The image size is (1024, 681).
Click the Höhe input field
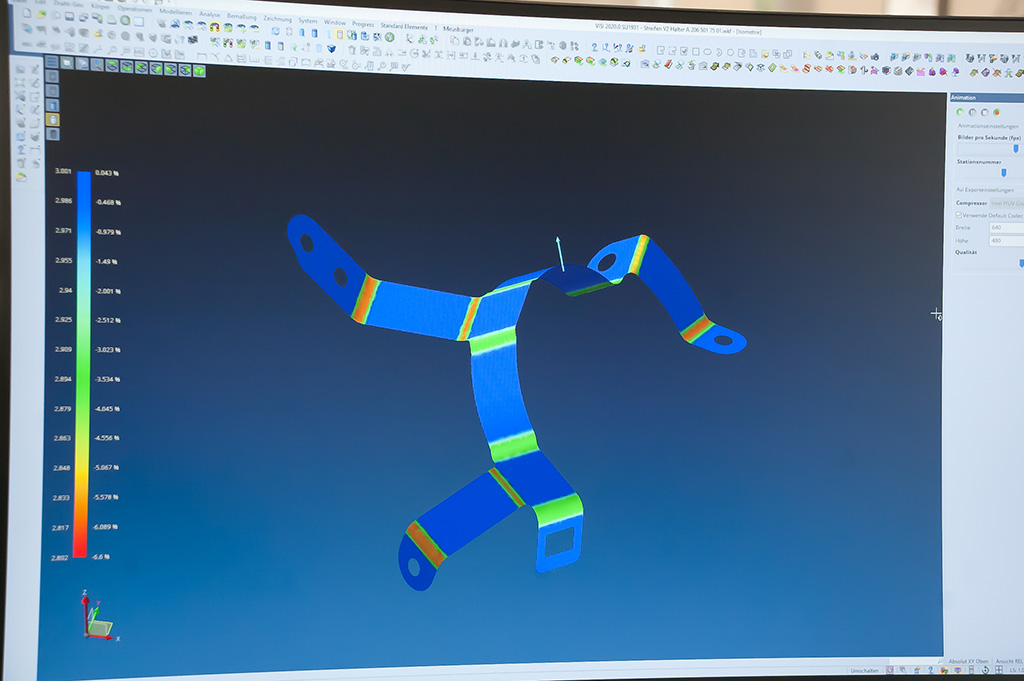pyautogui.click(x=1006, y=240)
